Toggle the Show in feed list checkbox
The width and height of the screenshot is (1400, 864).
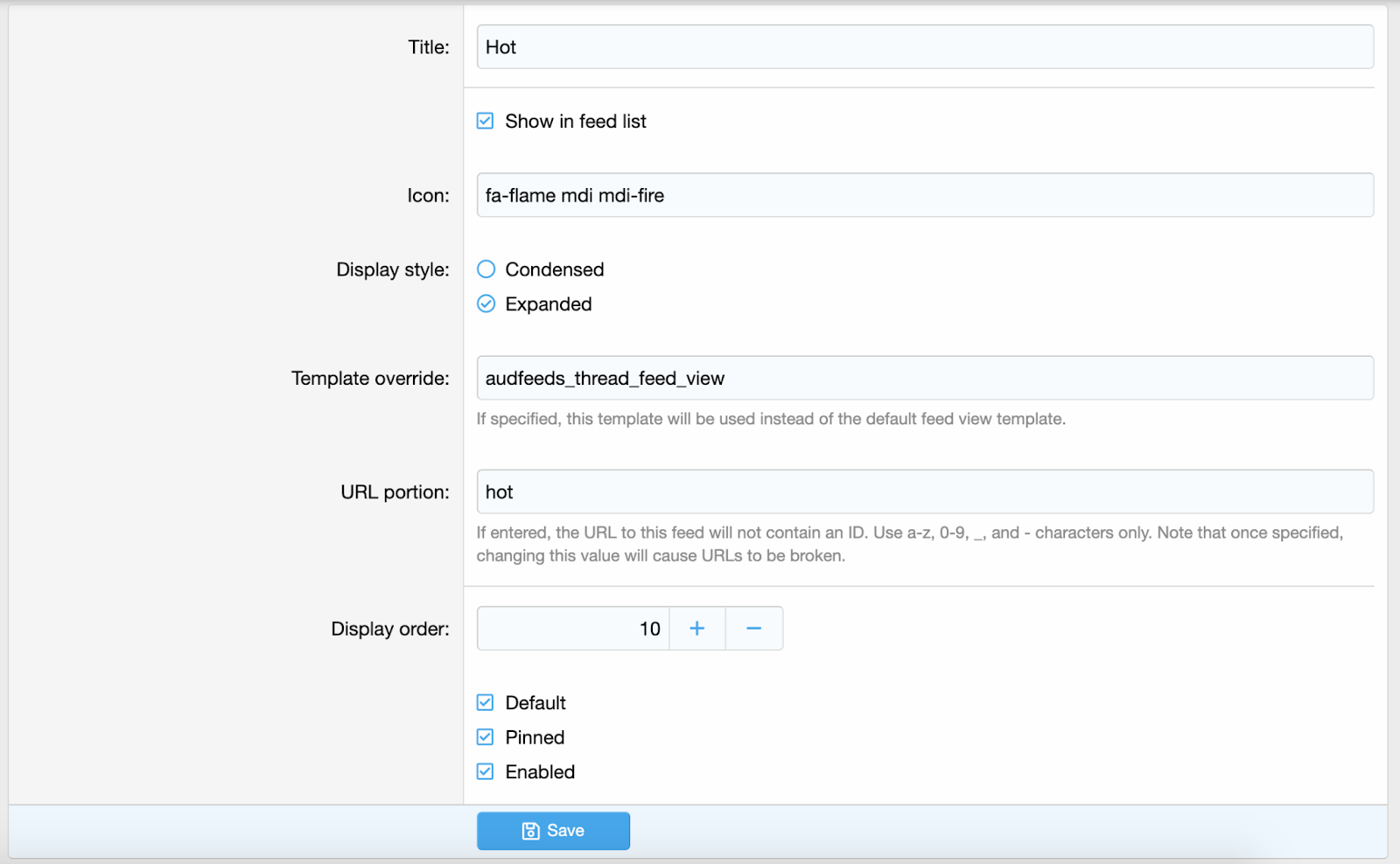(x=486, y=122)
